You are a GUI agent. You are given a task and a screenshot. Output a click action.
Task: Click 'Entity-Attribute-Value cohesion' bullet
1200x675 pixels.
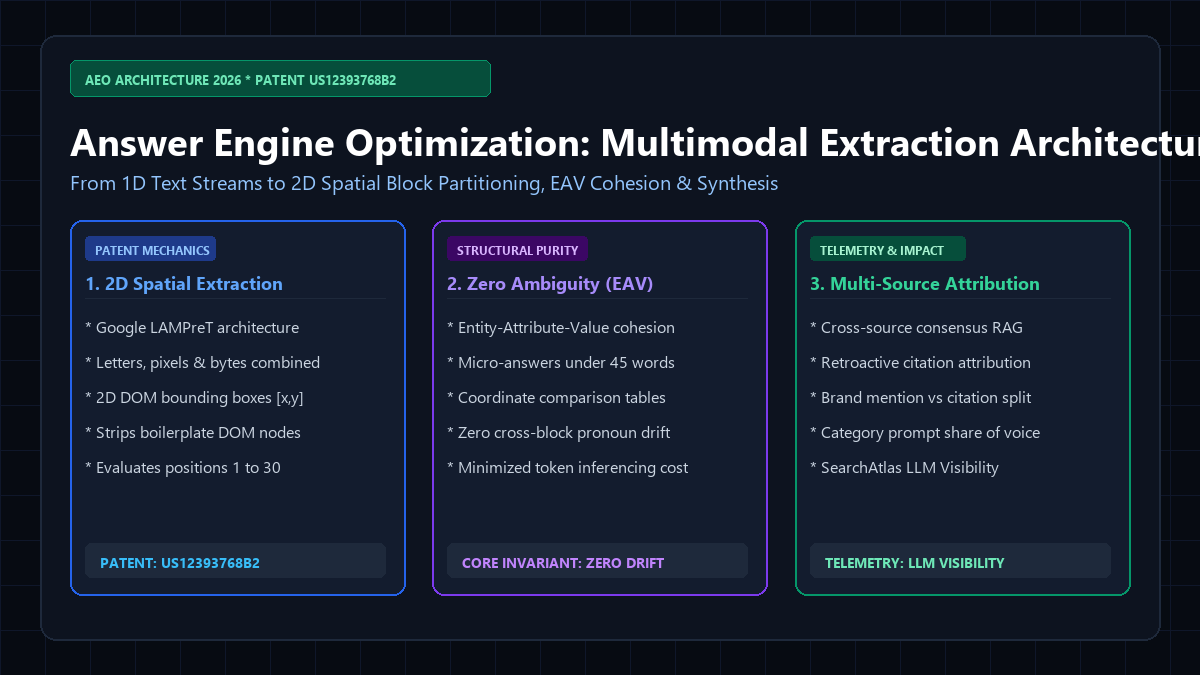click(561, 328)
